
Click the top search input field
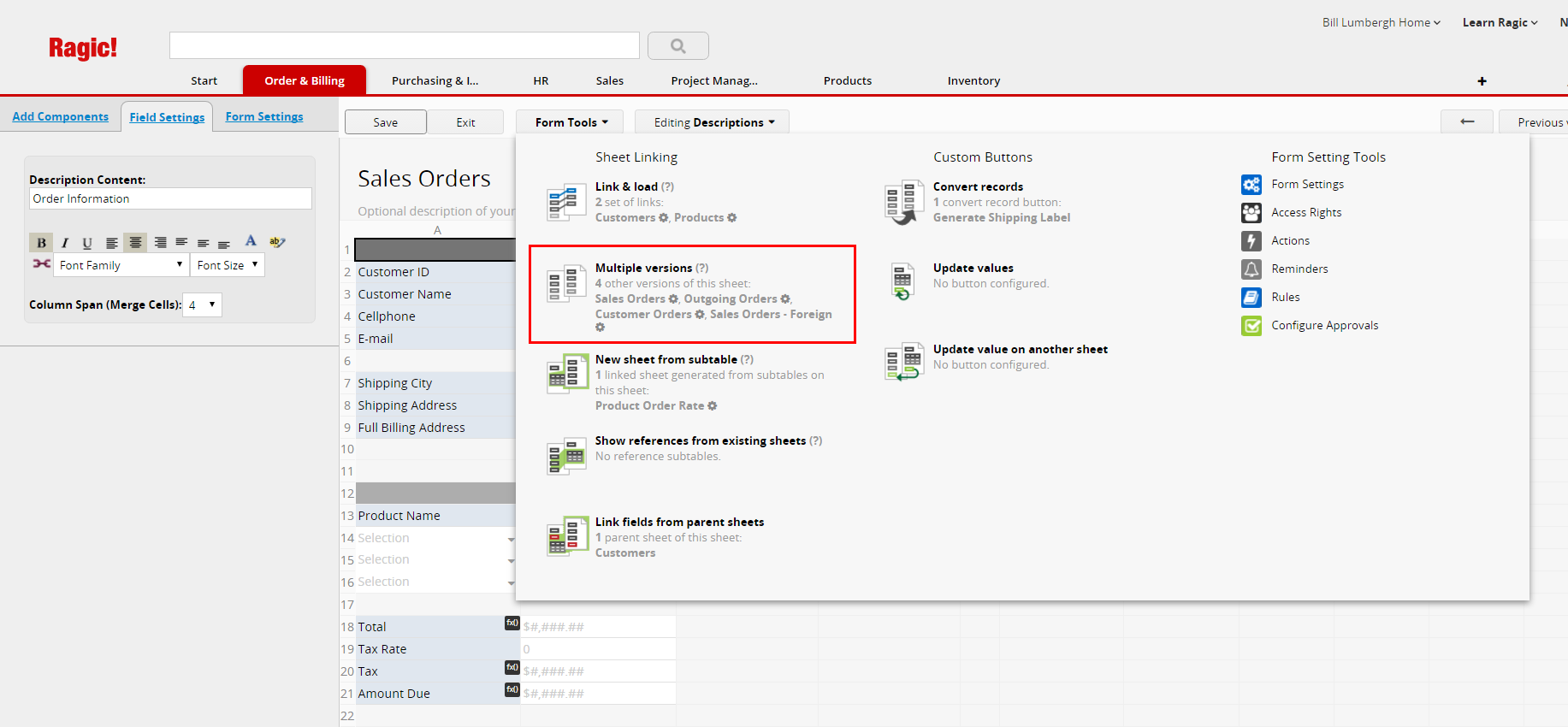click(405, 45)
